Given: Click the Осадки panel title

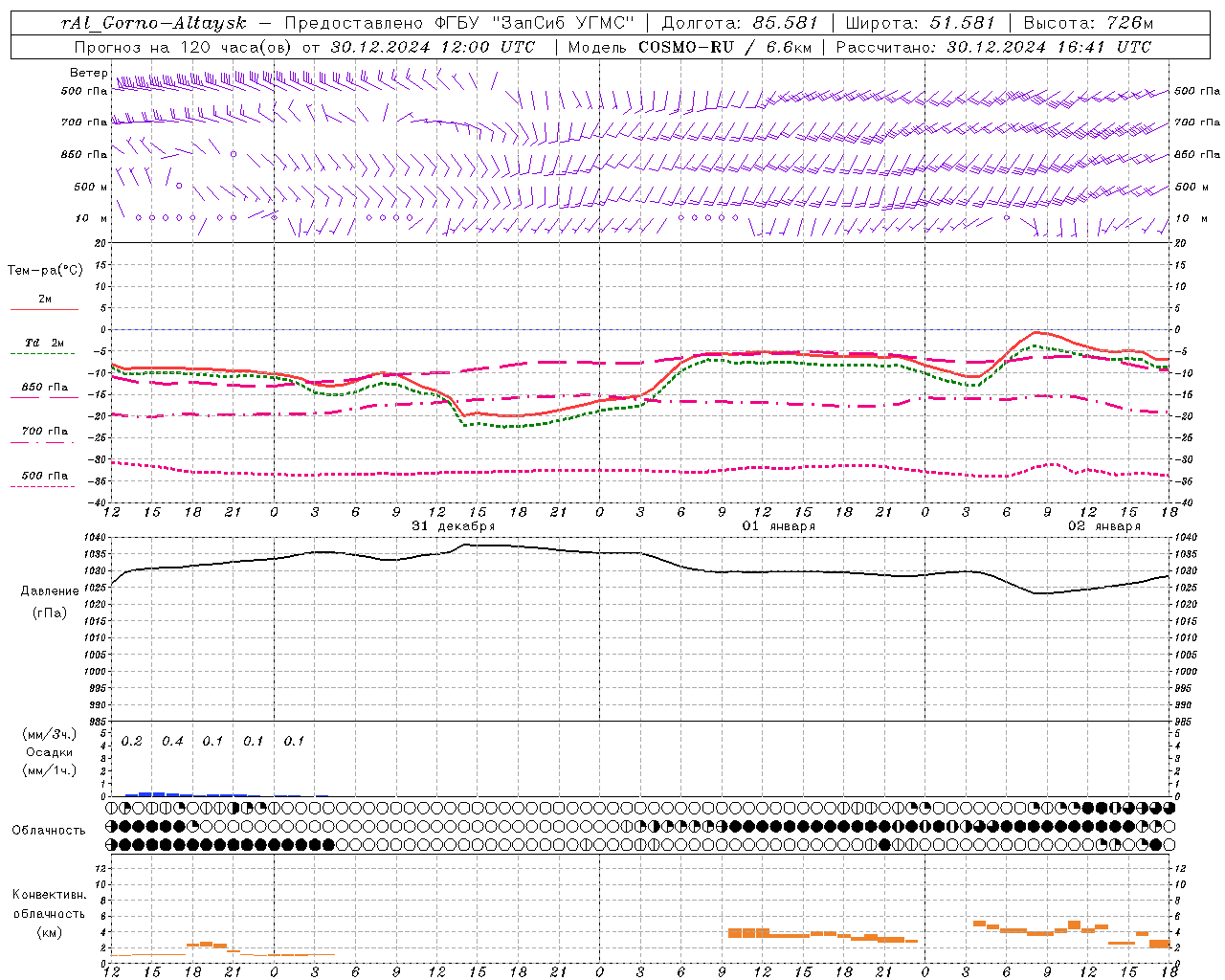Looking at the screenshot, I should tap(49, 753).
